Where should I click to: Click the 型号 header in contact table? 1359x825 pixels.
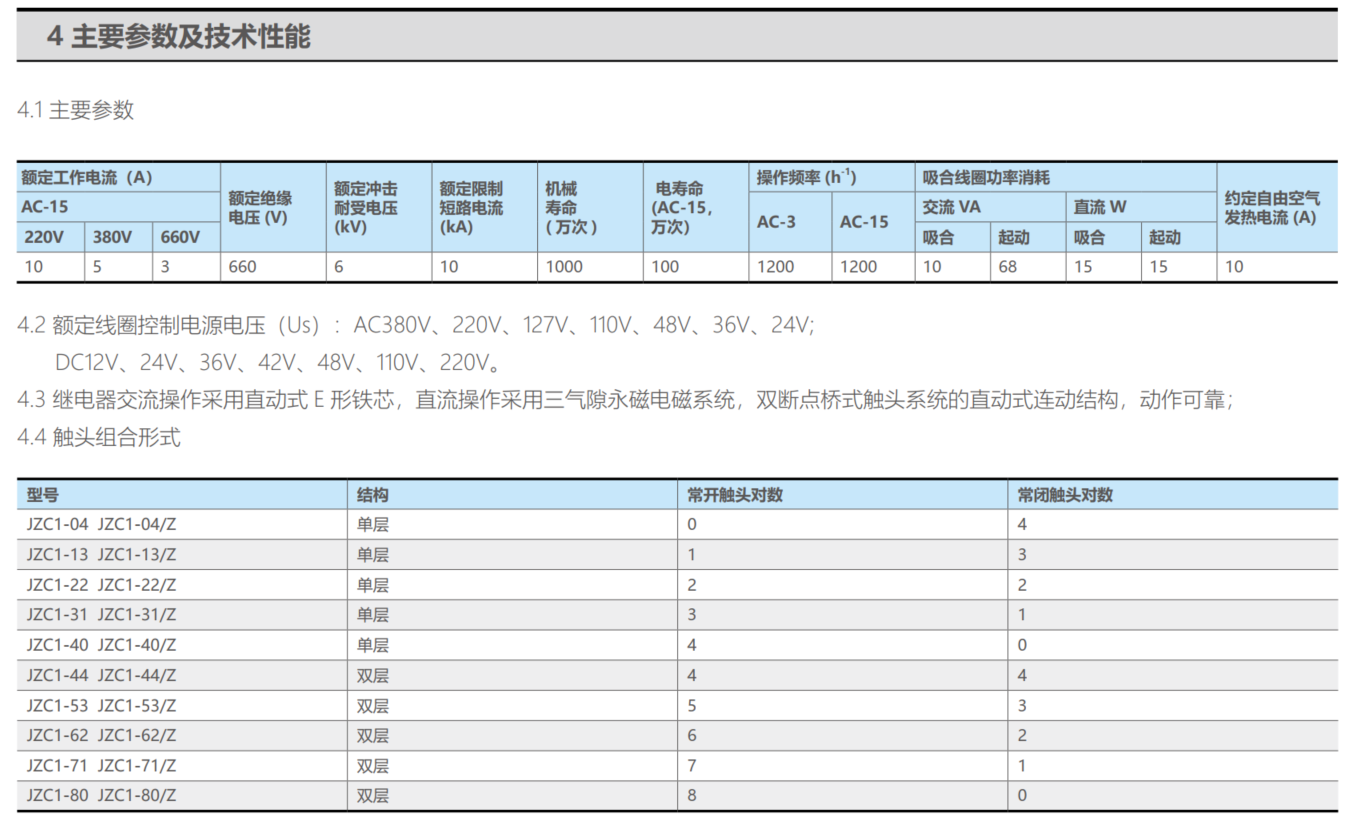[43, 495]
